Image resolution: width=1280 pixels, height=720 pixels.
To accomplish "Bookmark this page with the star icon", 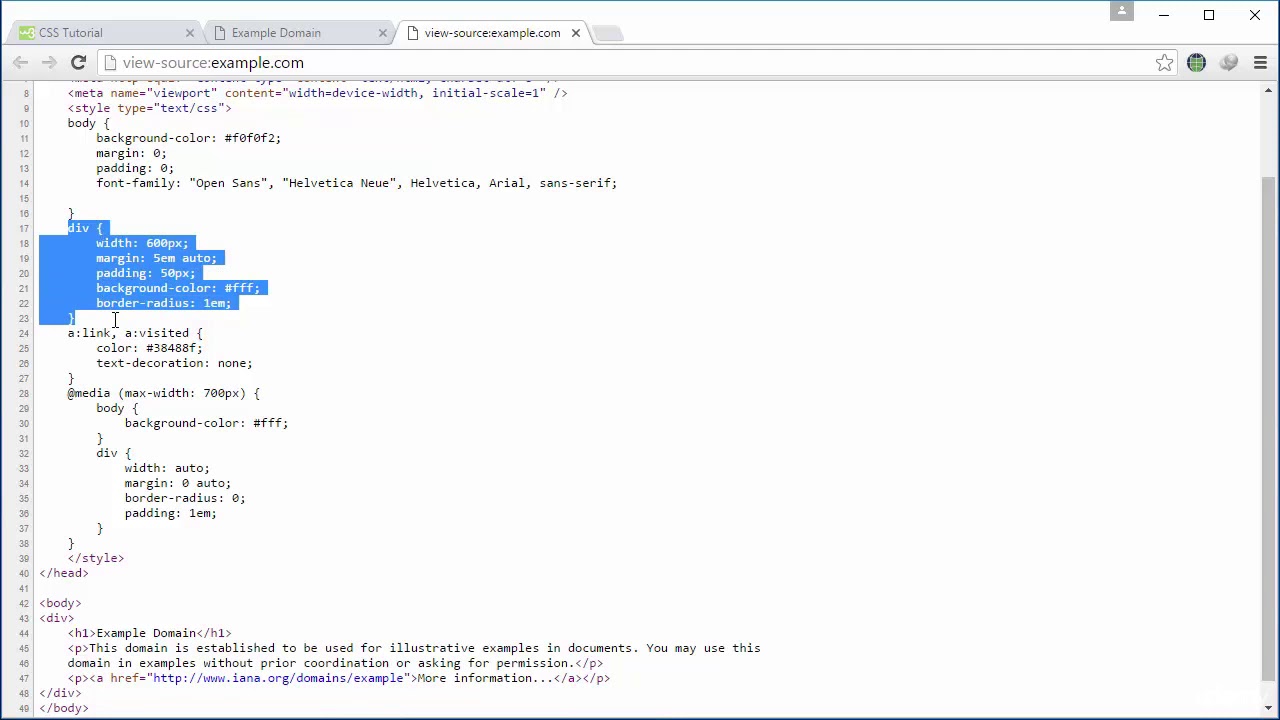I will click(x=1164, y=63).
